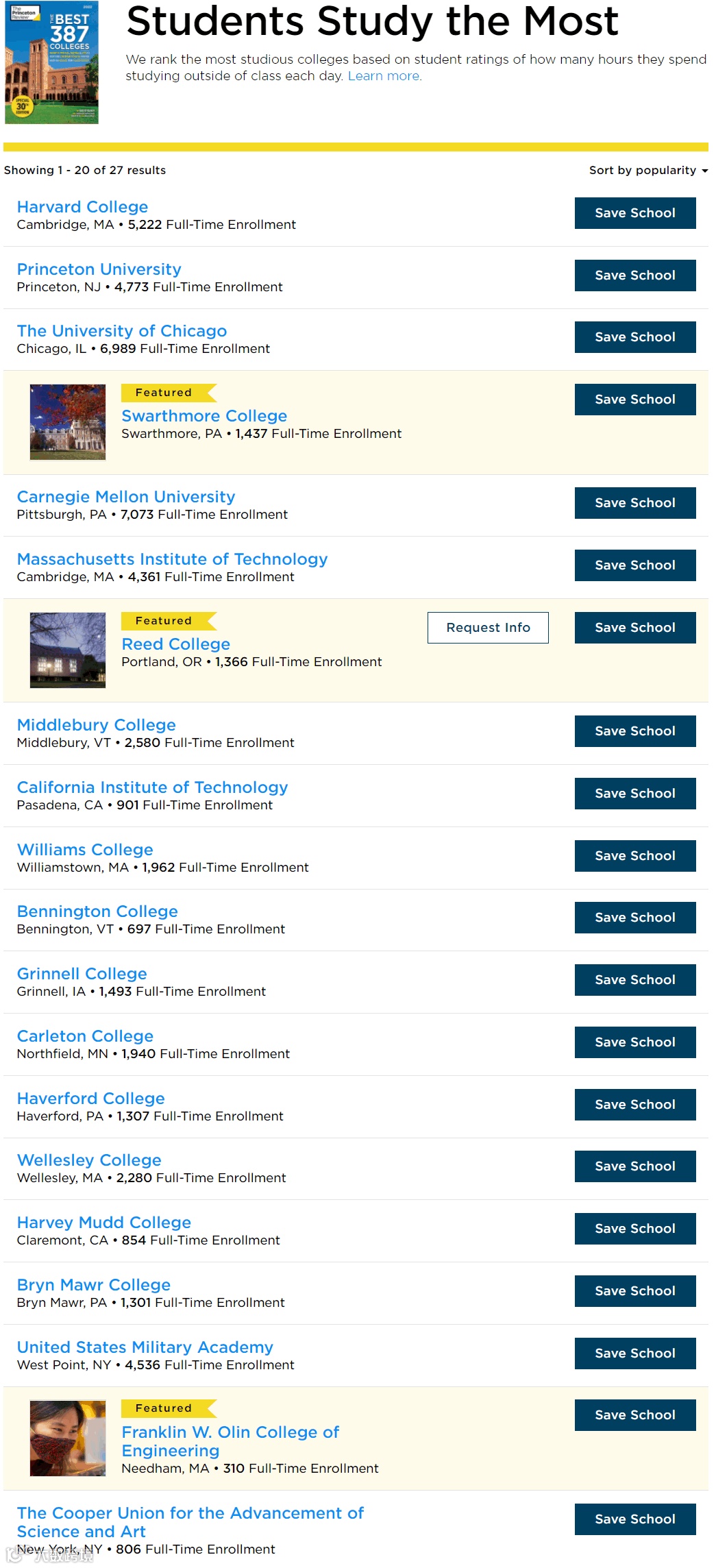Viewport: 716px width, 1568px height.
Task: Save Bennington College to your schools
Action: tap(635, 918)
